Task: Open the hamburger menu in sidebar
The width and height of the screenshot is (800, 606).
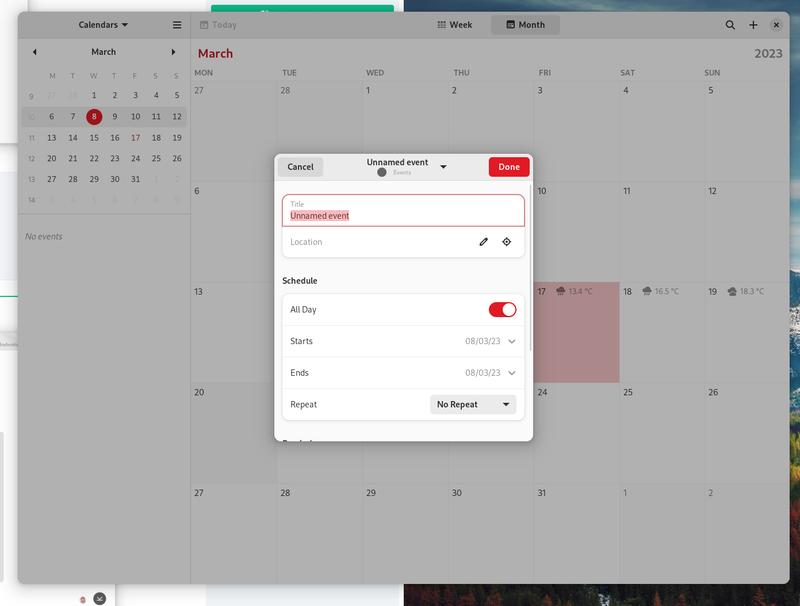Action: coord(177,24)
